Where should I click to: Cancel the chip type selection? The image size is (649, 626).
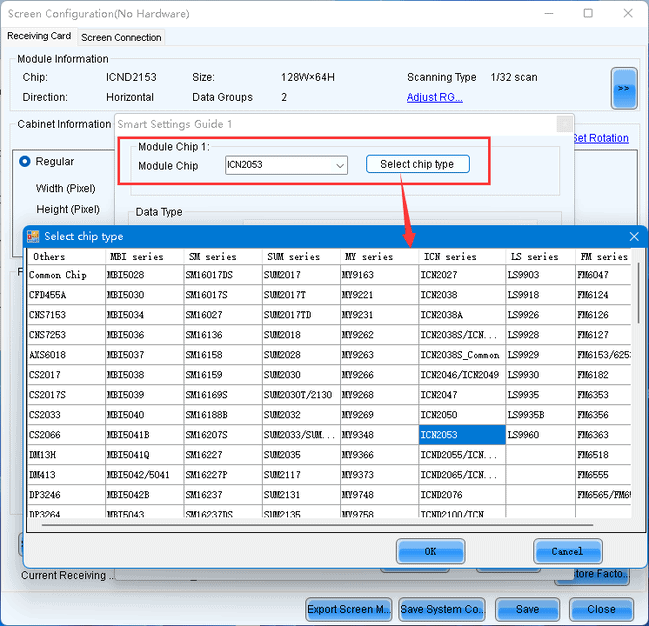tap(567, 551)
